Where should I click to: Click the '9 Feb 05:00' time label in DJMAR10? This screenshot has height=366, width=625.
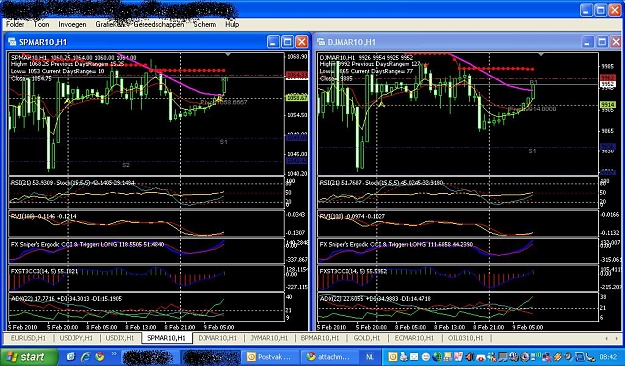coord(528,327)
